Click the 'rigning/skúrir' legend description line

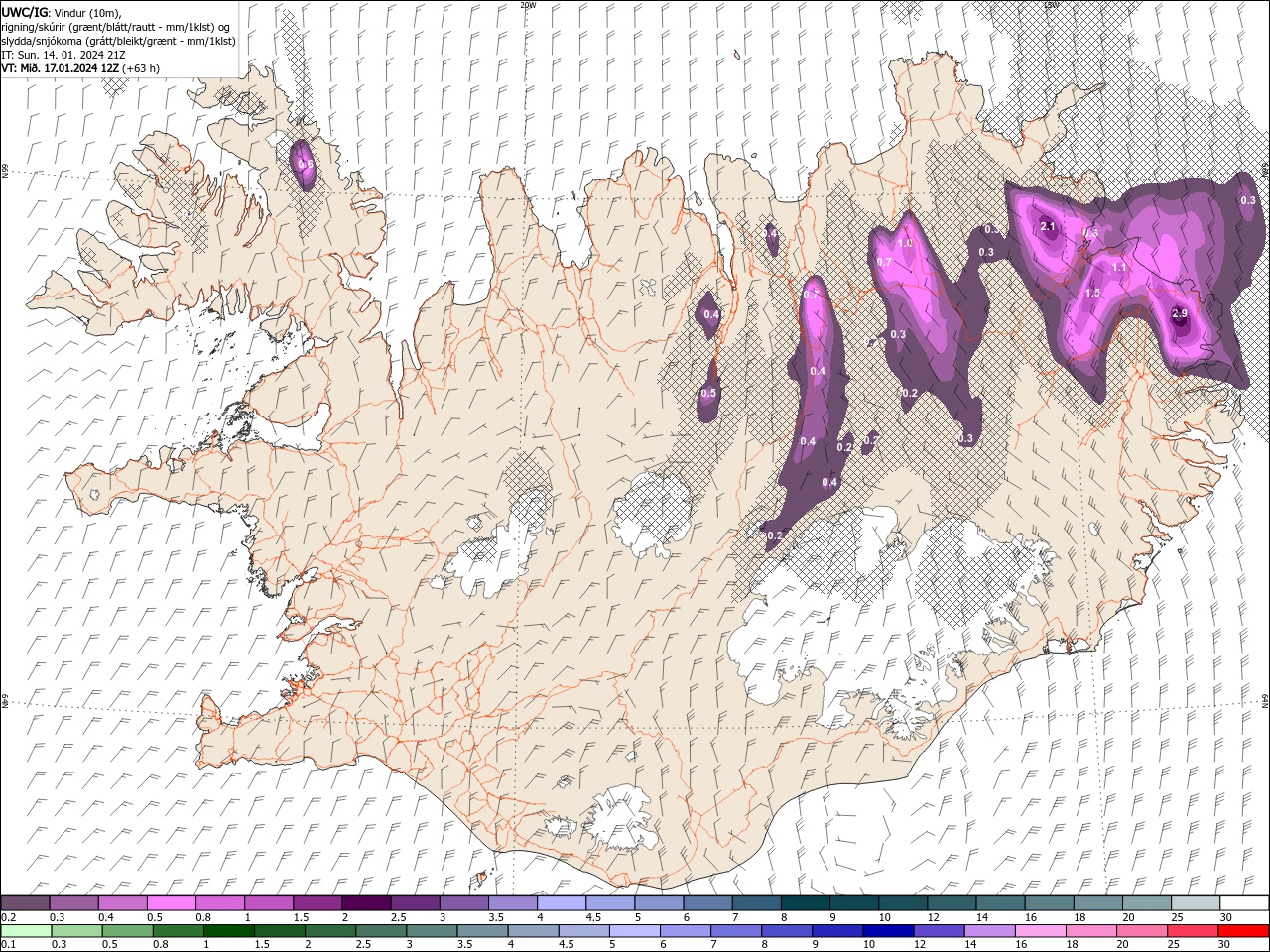[116, 27]
